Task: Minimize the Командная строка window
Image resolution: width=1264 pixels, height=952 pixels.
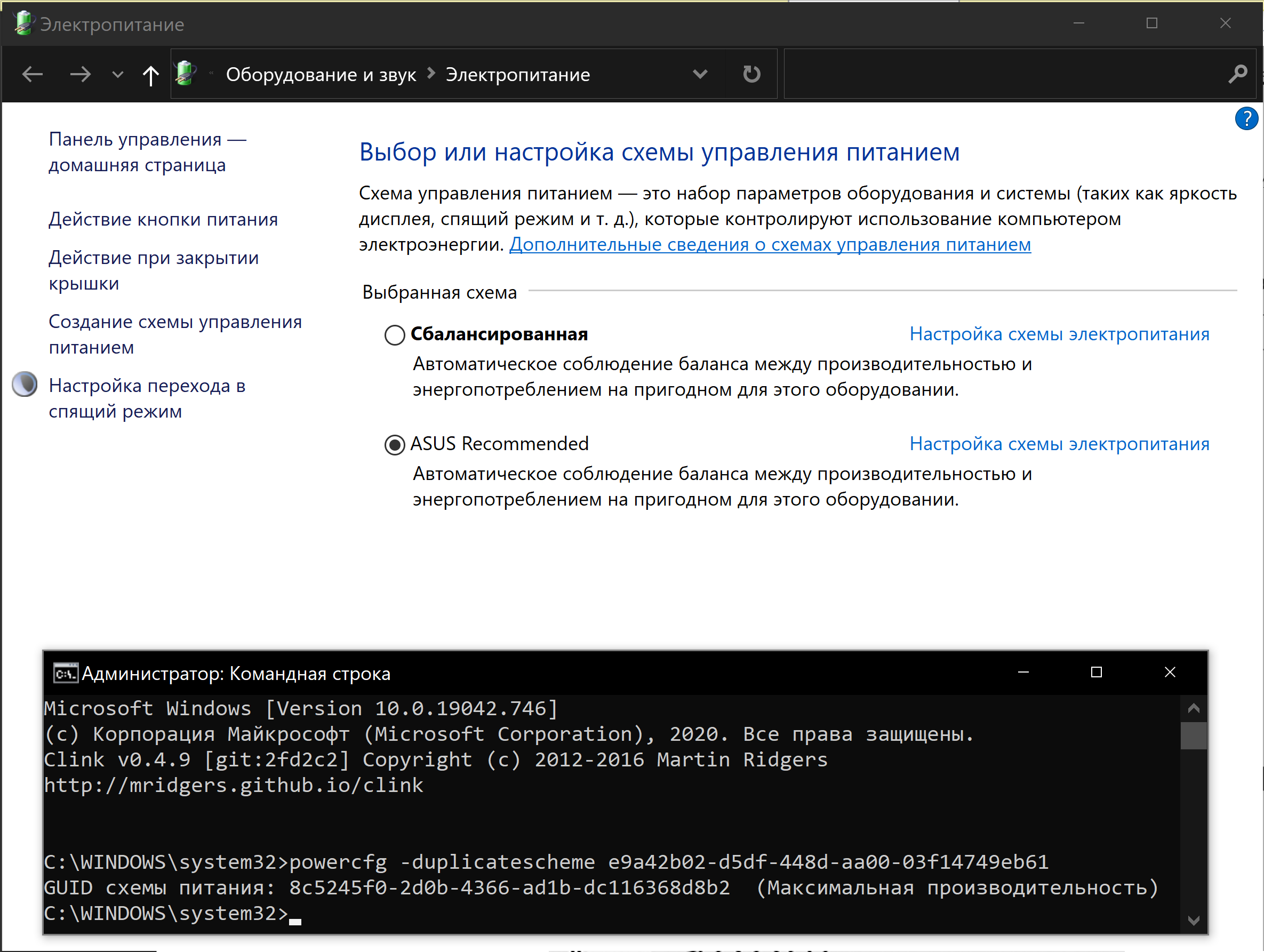Action: tap(1023, 672)
